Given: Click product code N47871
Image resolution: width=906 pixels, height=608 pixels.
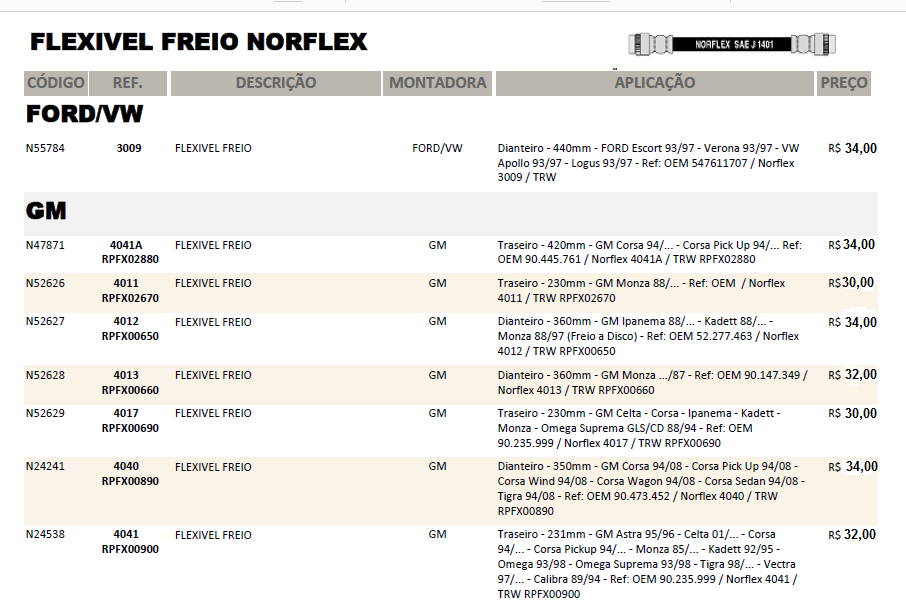Looking at the screenshot, I should [x=45, y=245].
